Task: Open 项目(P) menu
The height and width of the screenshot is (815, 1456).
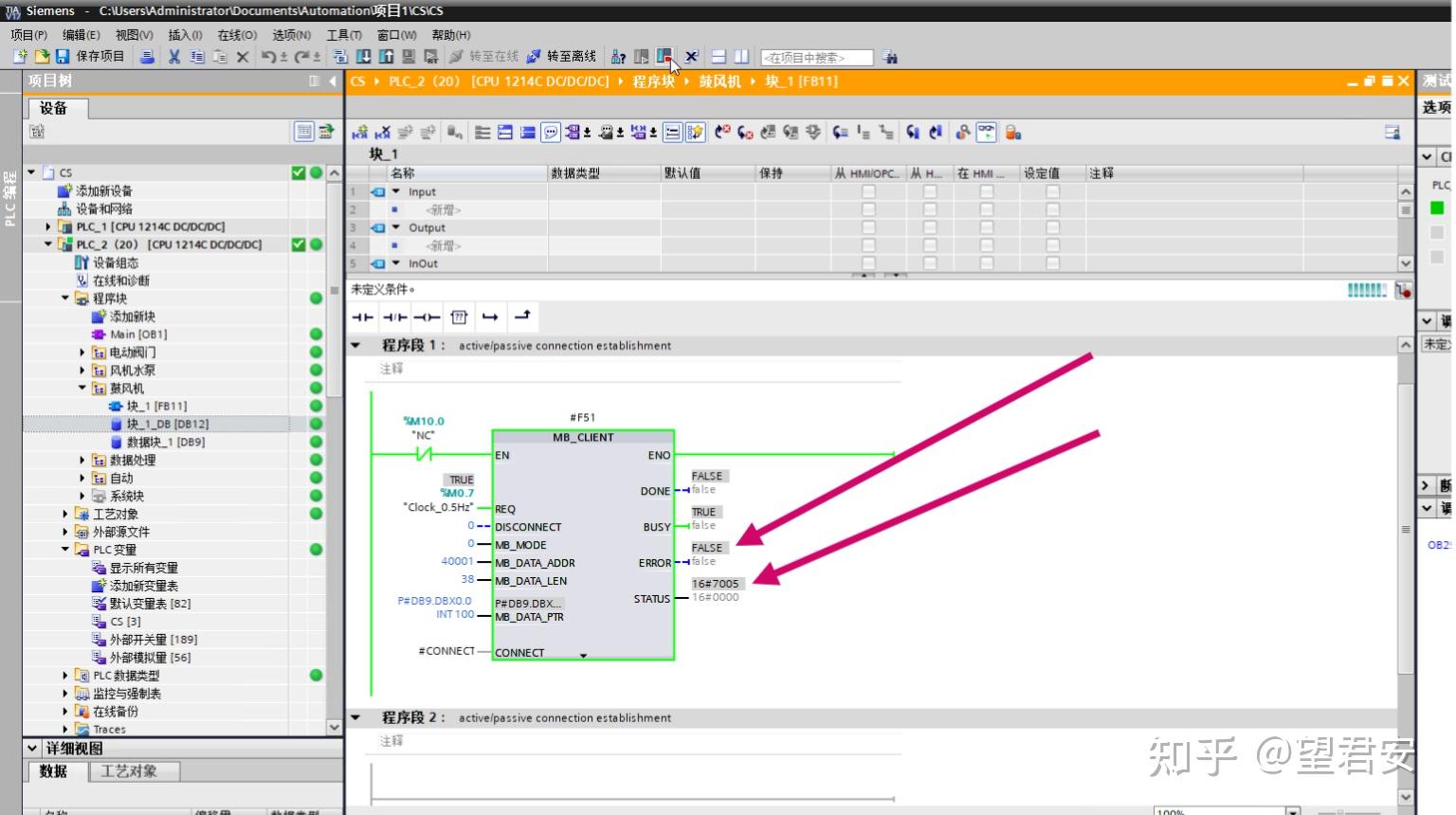Action: tap(28, 35)
